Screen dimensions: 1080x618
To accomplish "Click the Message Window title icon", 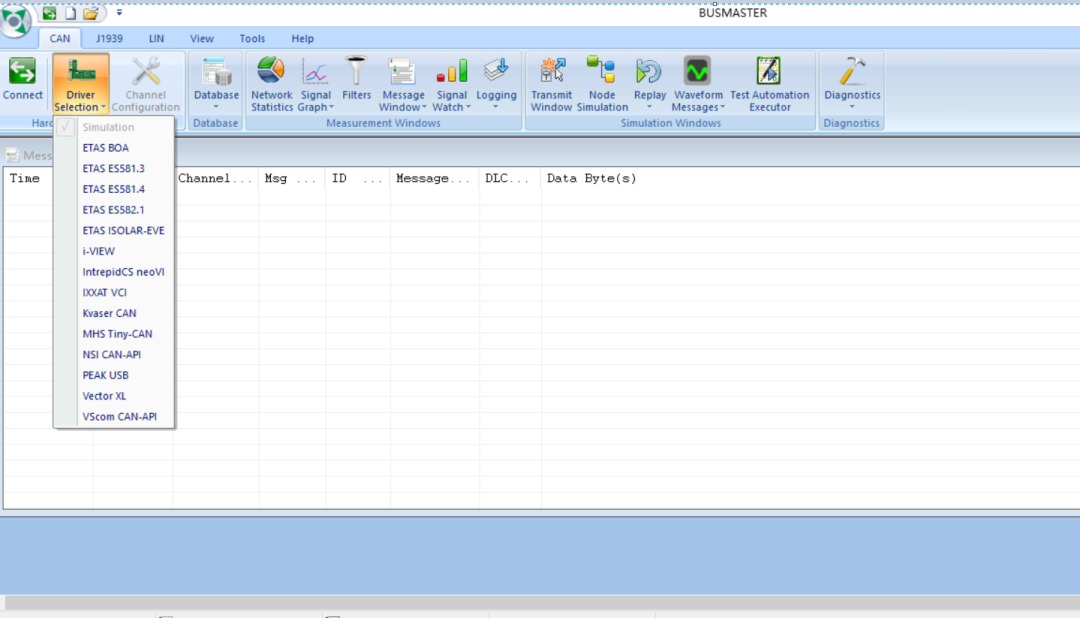I will pyautogui.click(x=12, y=155).
